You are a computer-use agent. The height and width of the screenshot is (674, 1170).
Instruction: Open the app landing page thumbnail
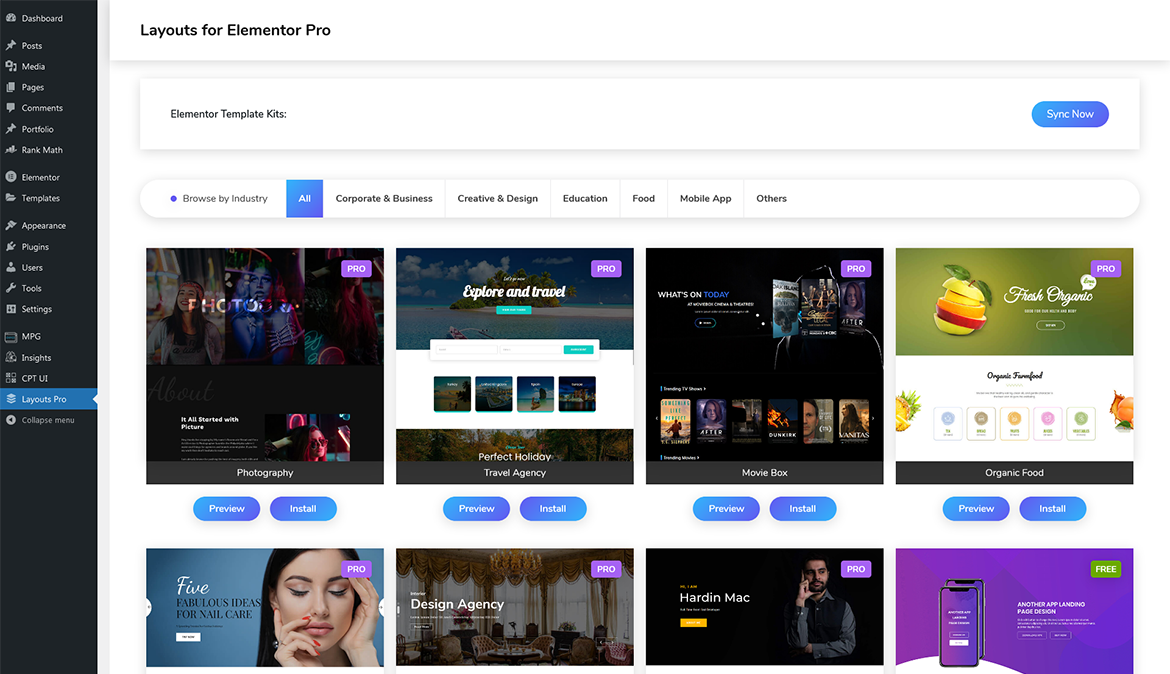(x=1014, y=611)
